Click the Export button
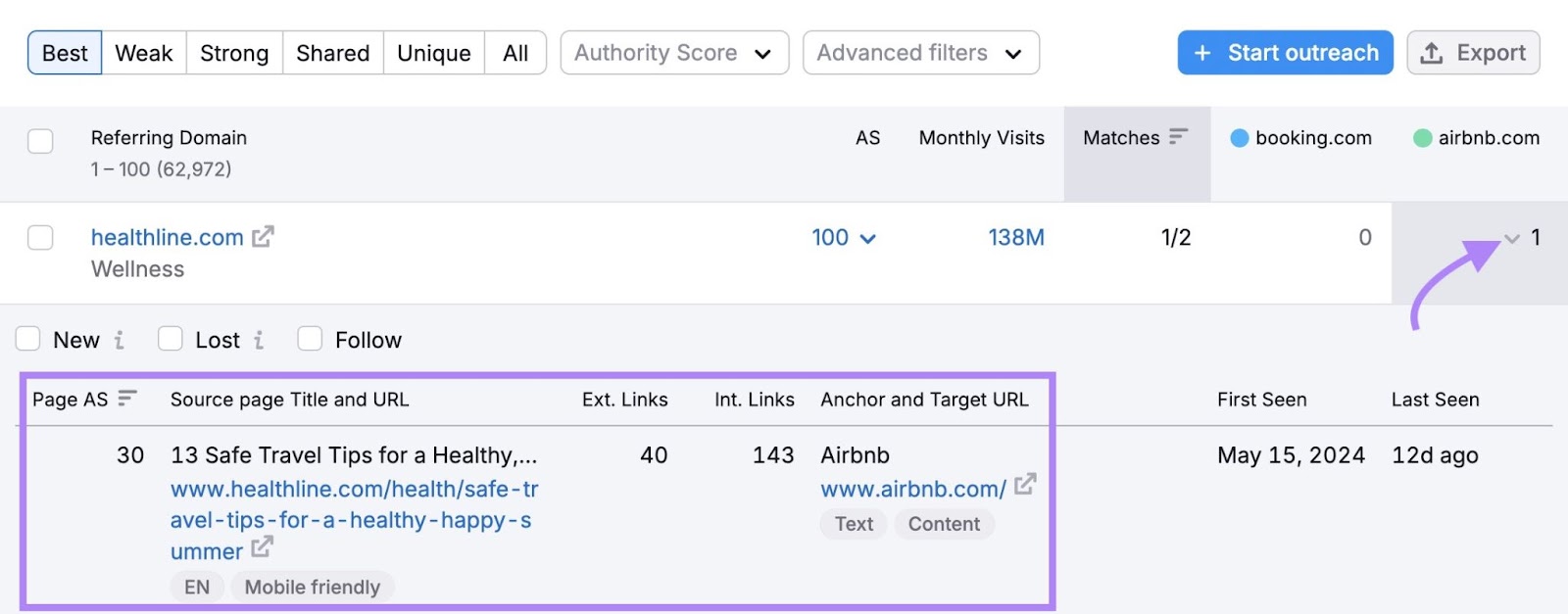Image resolution: width=1568 pixels, height=614 pixels. click(1473, 53)
